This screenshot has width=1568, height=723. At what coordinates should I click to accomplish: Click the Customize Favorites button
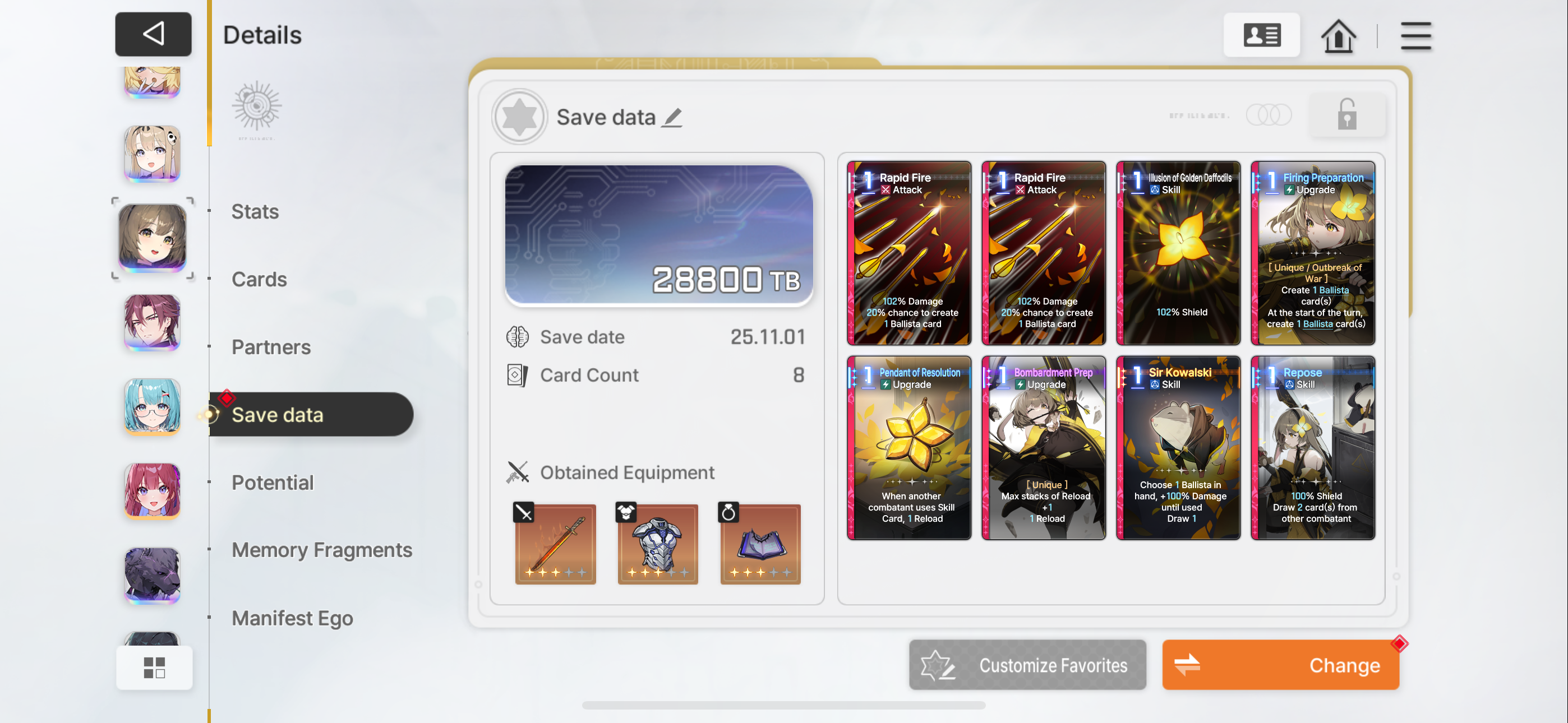1027,665
